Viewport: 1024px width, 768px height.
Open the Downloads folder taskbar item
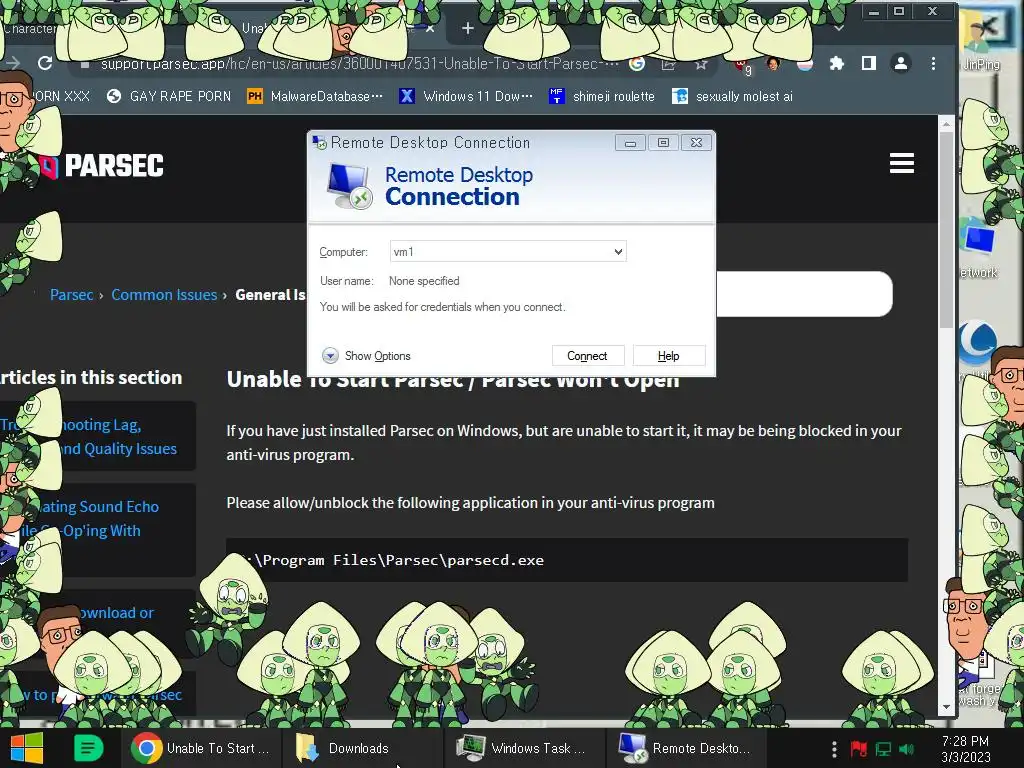362,748
